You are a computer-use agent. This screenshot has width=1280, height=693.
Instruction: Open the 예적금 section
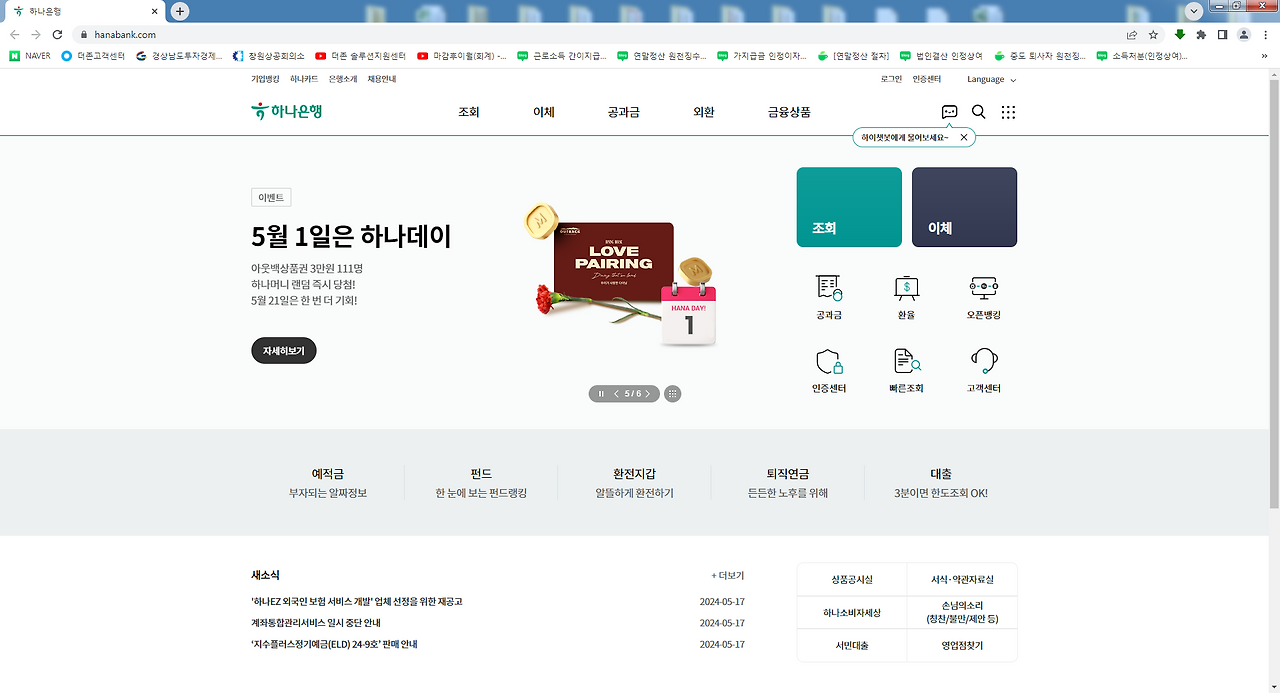328,483
